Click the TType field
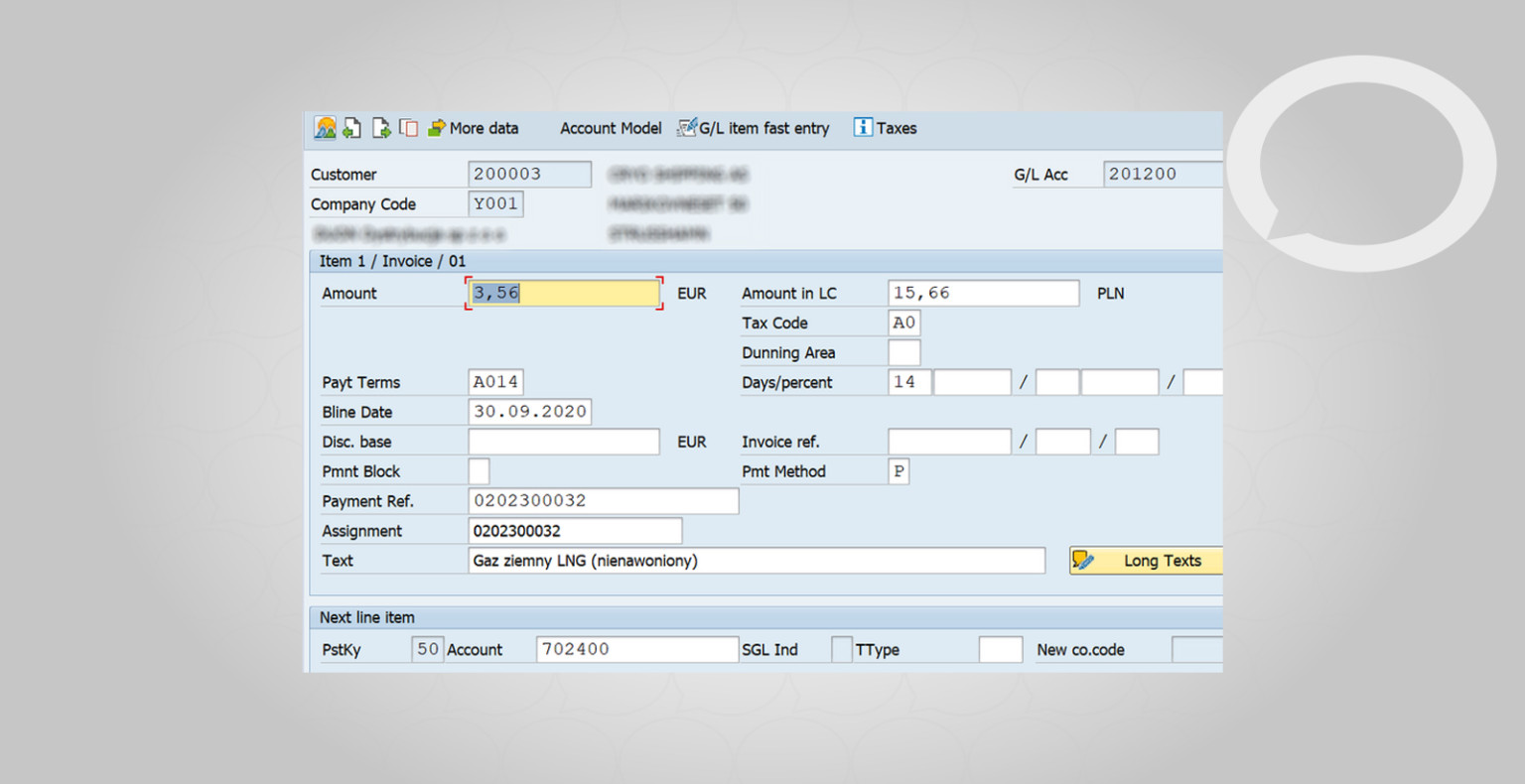 1001,649
